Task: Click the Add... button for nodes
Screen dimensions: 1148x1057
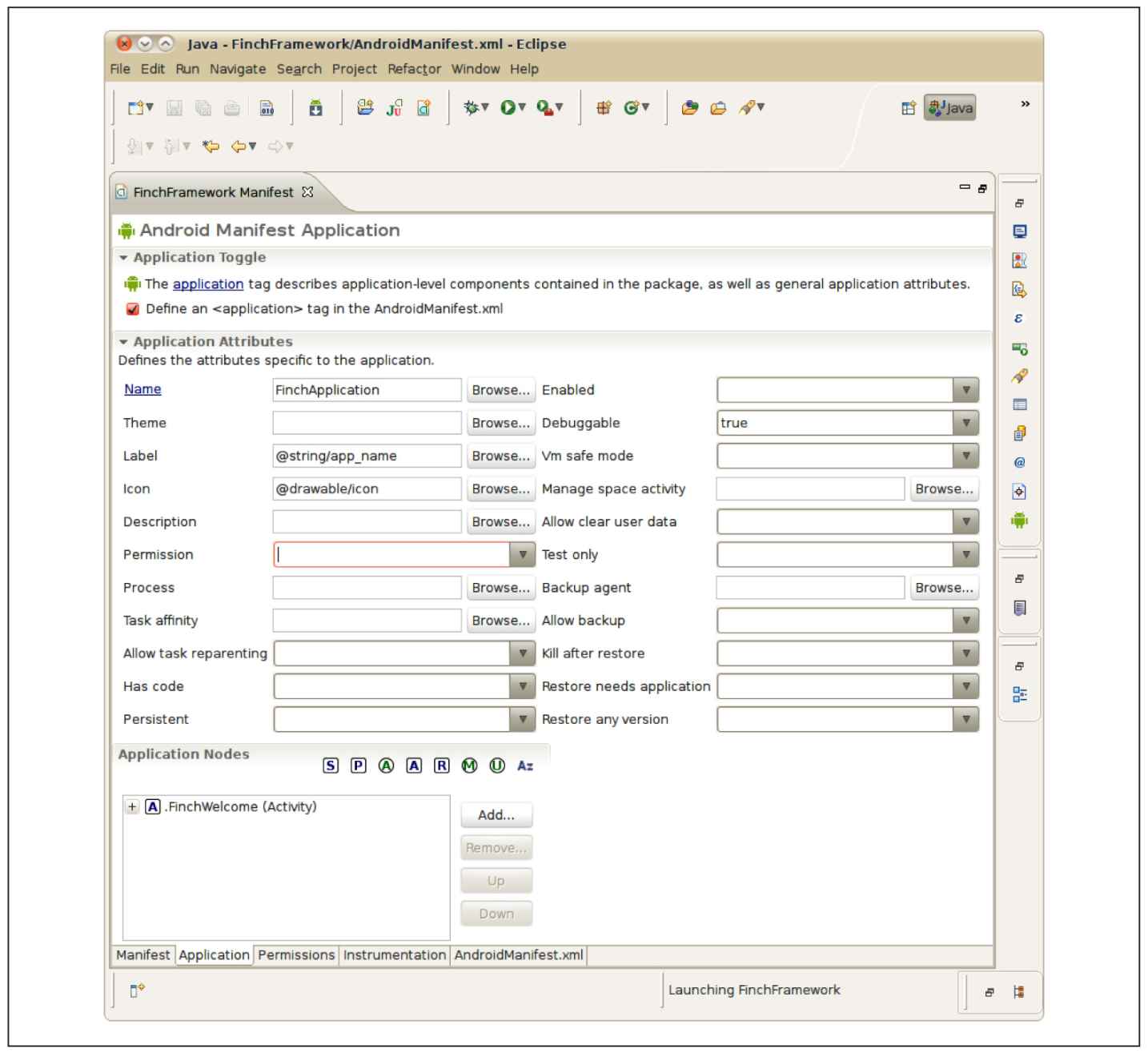Action: pos(496,815)
